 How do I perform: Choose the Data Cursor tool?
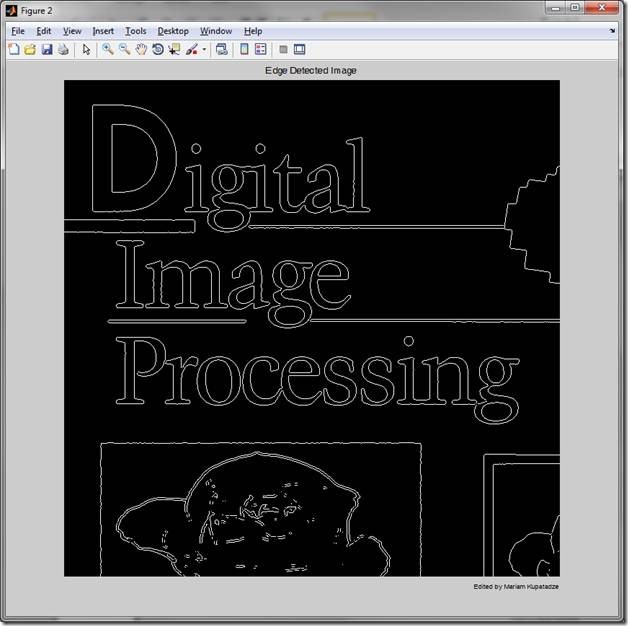(x=174, y=49)
